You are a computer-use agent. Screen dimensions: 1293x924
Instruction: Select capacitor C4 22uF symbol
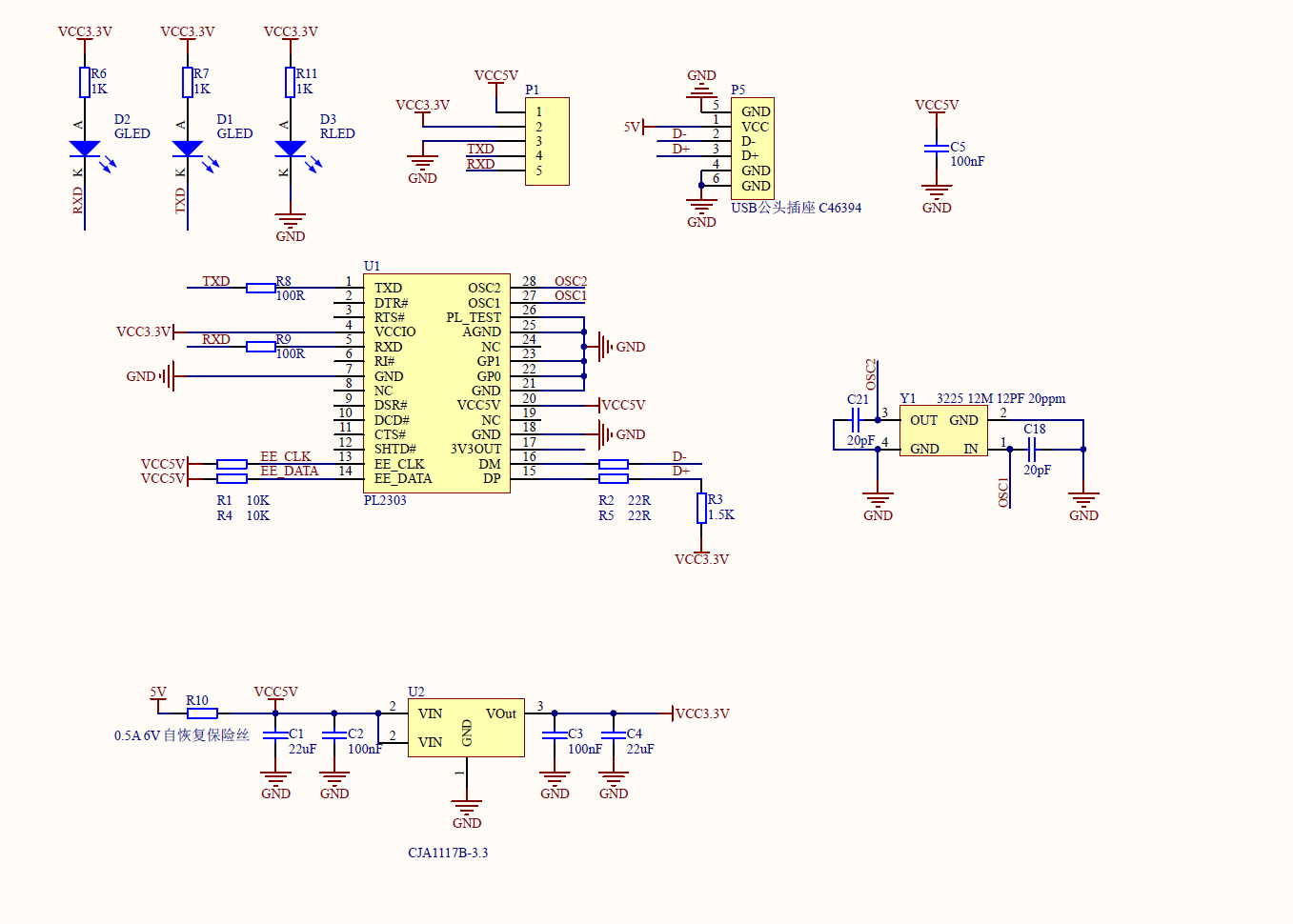click(614, 734)
